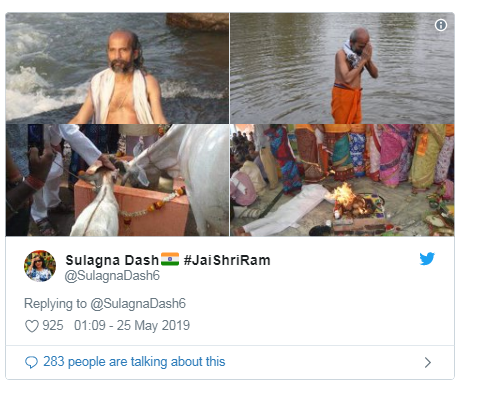Viewport: 479px width, 393px height.
Task: Open the Twitter bird logo
Action: click(x=427, y=259)
